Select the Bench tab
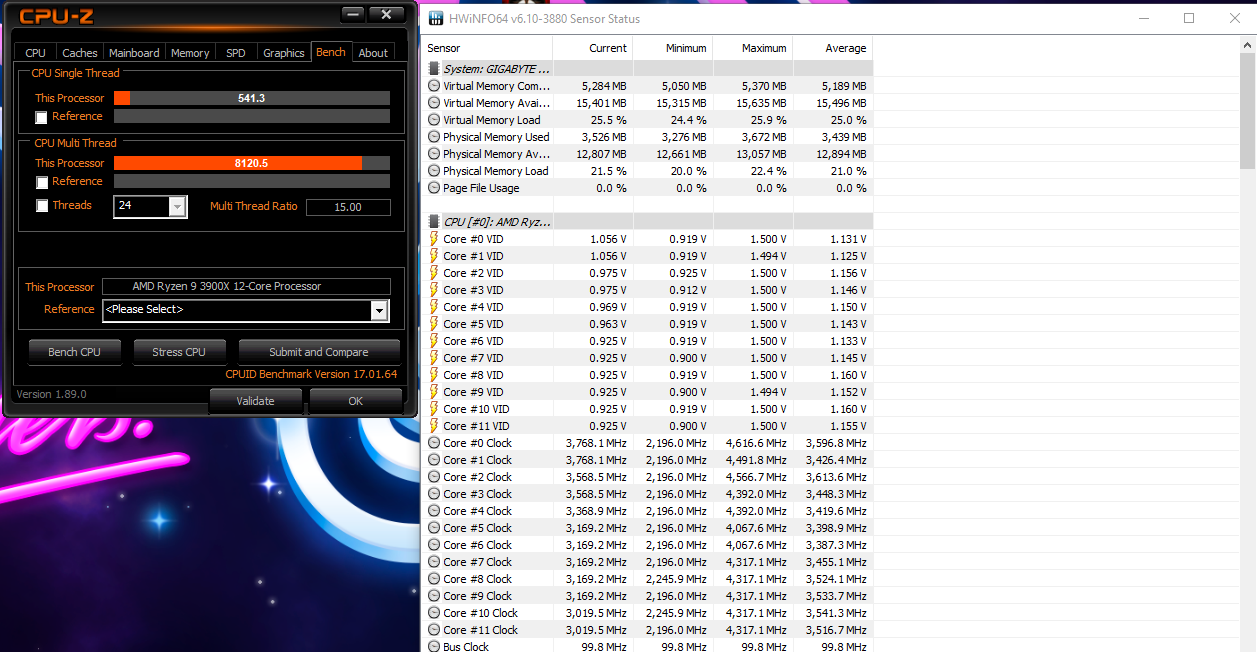This screenshot has width=1257, height=652. [331, 52]
